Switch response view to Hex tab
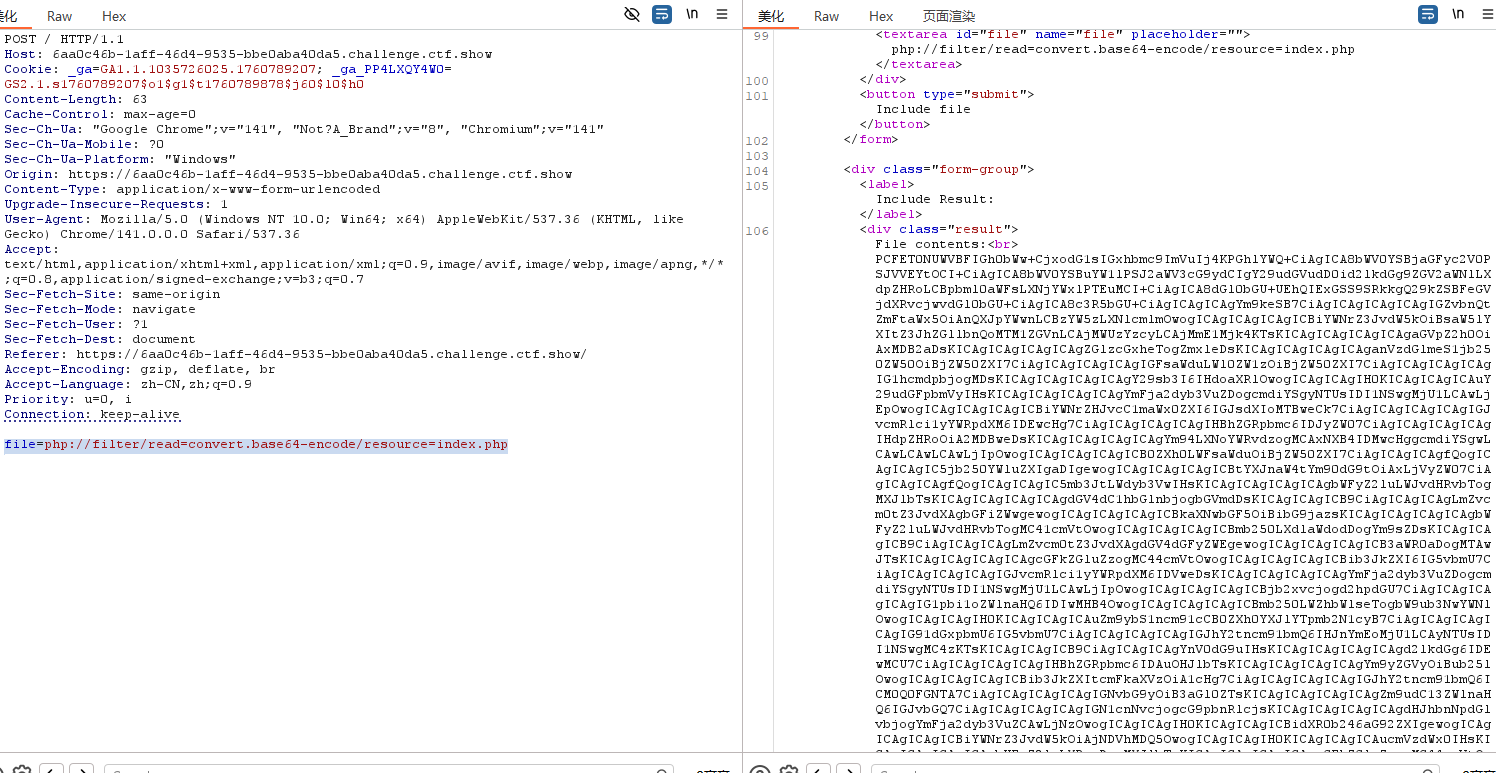 click(x=881, y=16)
